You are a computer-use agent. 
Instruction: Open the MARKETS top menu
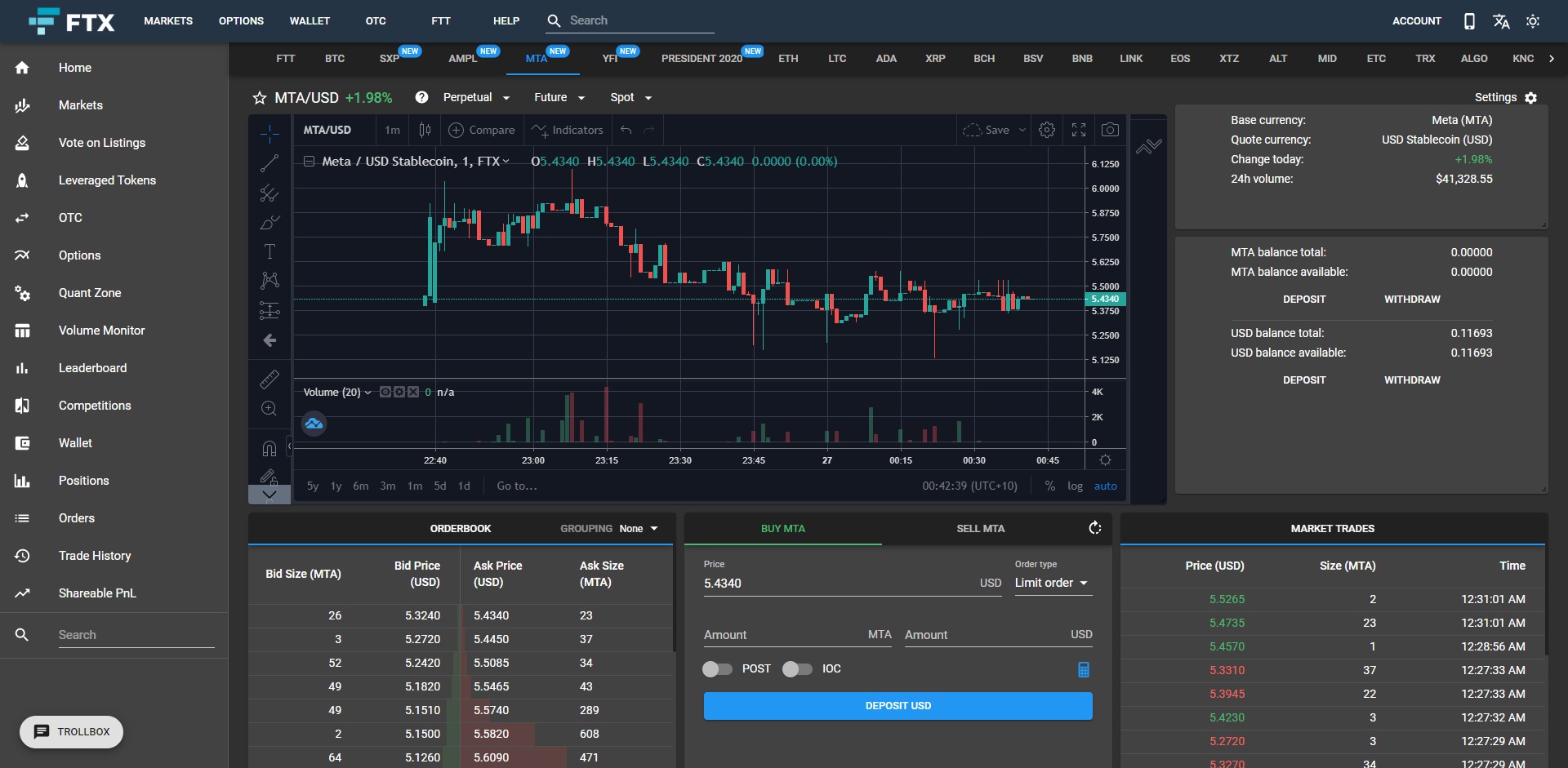168,21
